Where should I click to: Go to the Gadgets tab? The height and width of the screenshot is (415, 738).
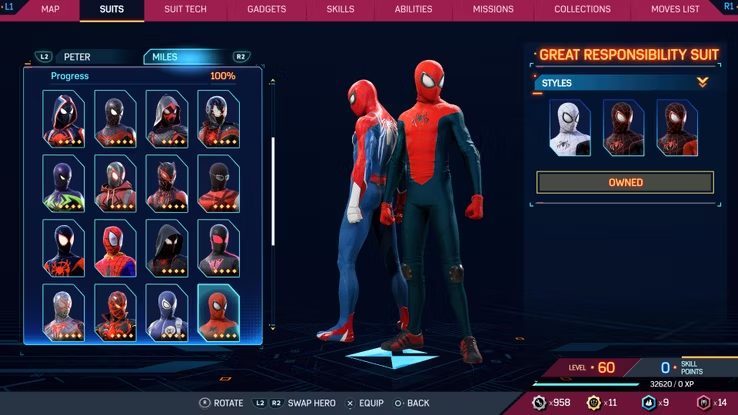coord(265,9)
